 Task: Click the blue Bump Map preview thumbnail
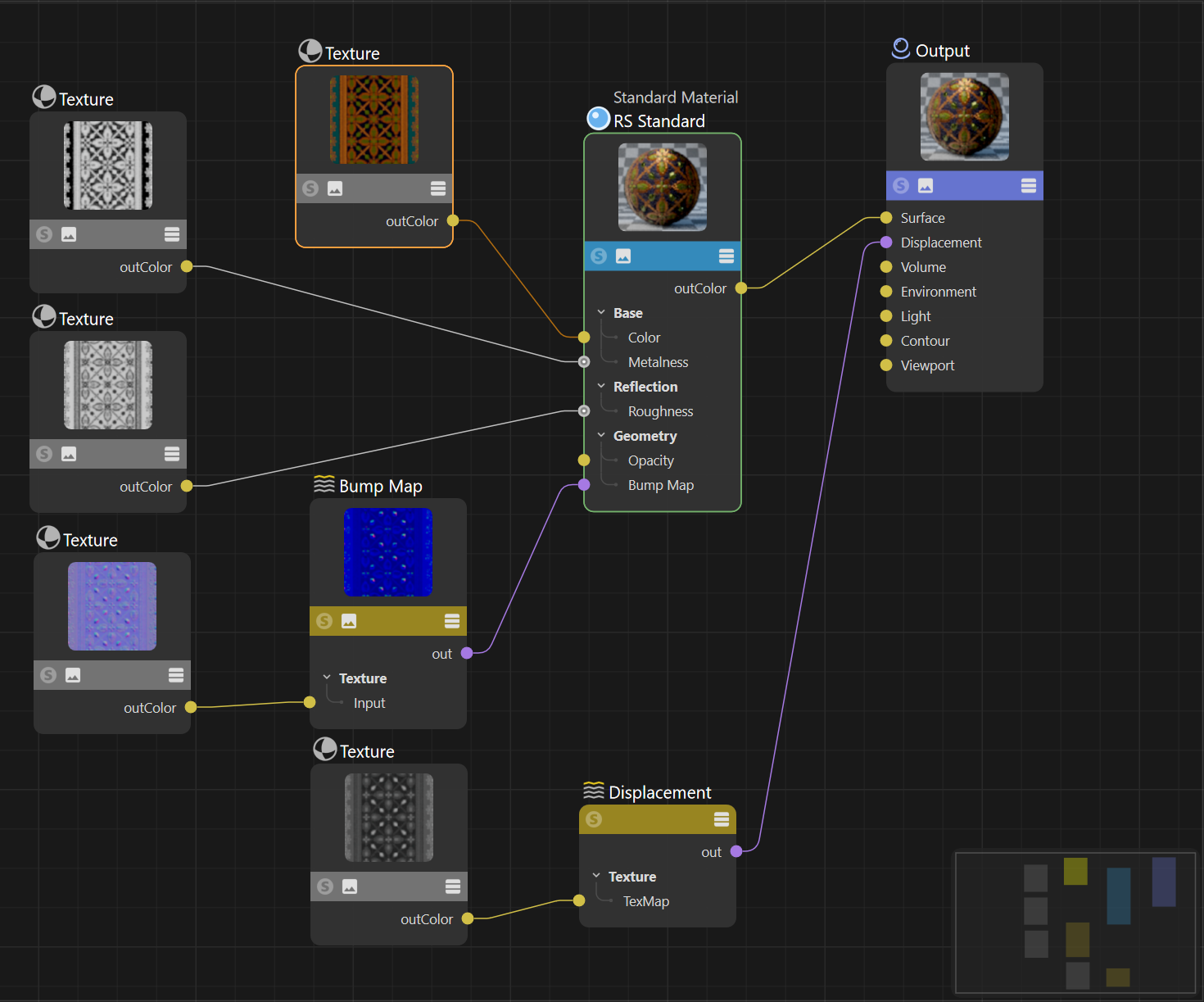point(388,552)
